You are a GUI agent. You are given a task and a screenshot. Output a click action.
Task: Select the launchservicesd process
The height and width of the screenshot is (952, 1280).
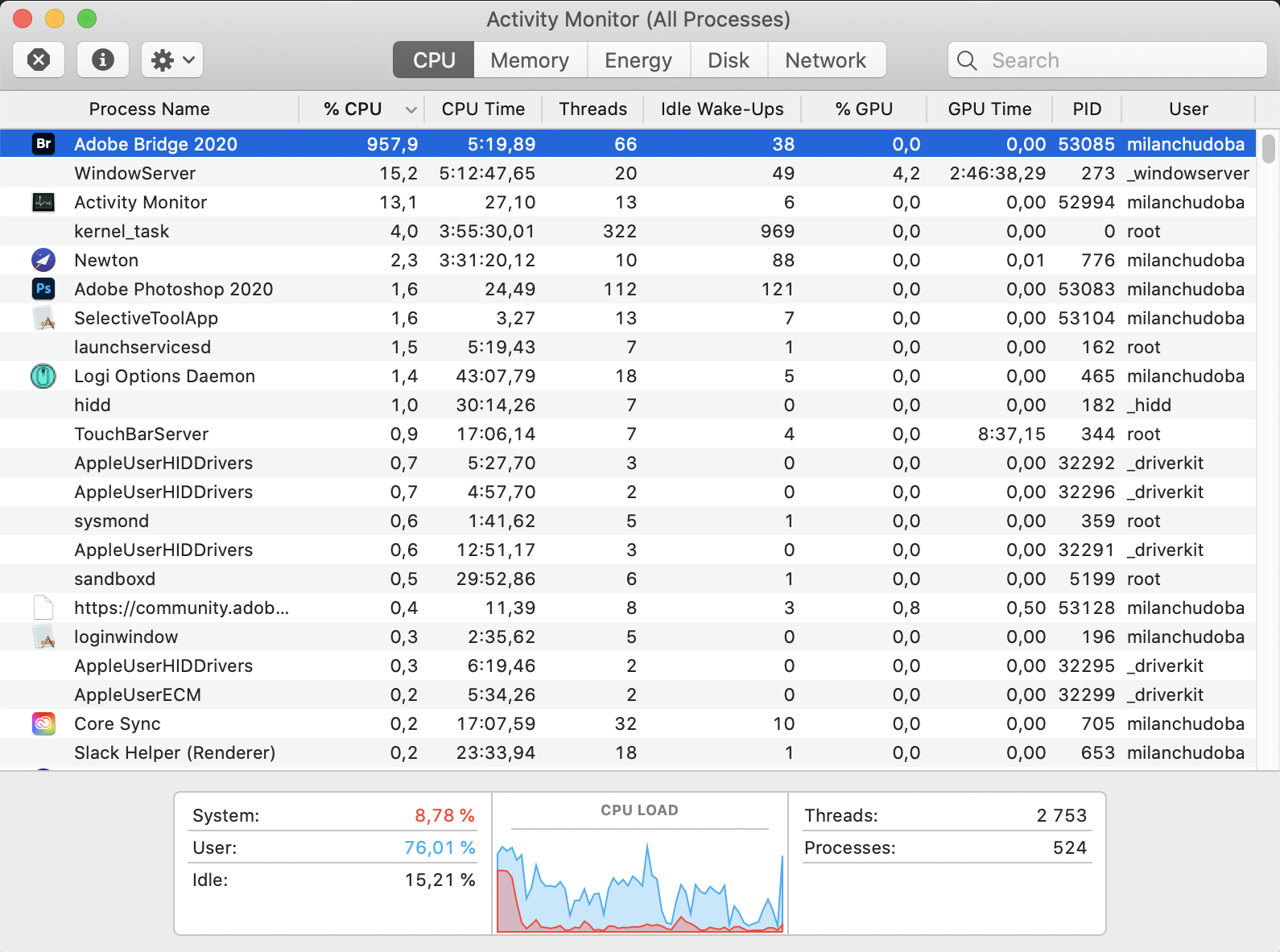pos(628,347)
